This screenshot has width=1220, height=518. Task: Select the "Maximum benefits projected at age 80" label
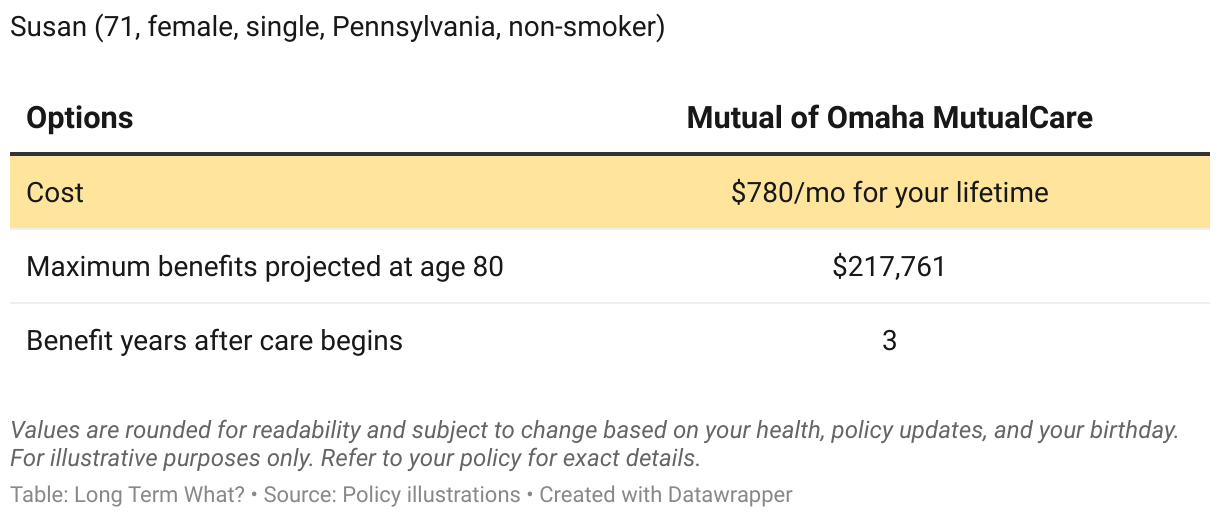pyautogui.click(x=265, y=267)
